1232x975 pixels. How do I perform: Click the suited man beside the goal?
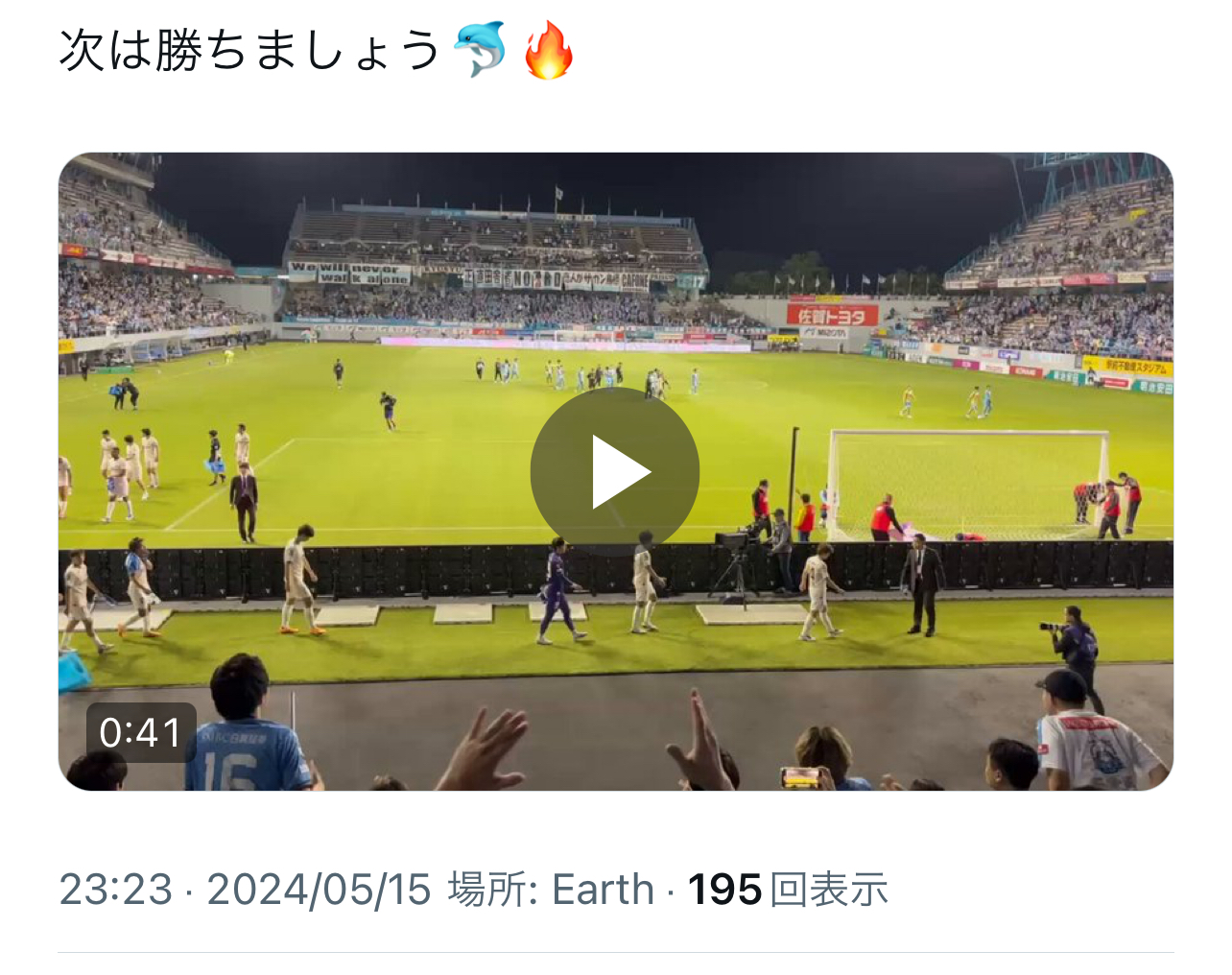coord(922,584)
